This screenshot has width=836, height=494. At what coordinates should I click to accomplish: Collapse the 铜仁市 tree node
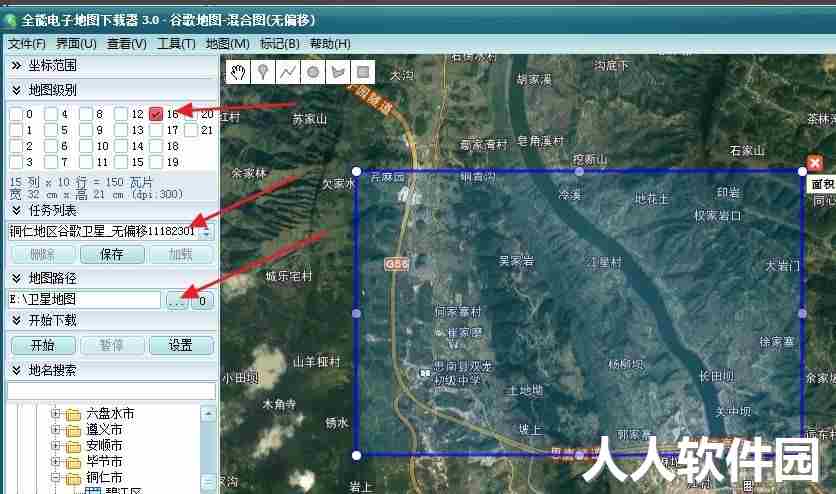click(x=55, y=477)
